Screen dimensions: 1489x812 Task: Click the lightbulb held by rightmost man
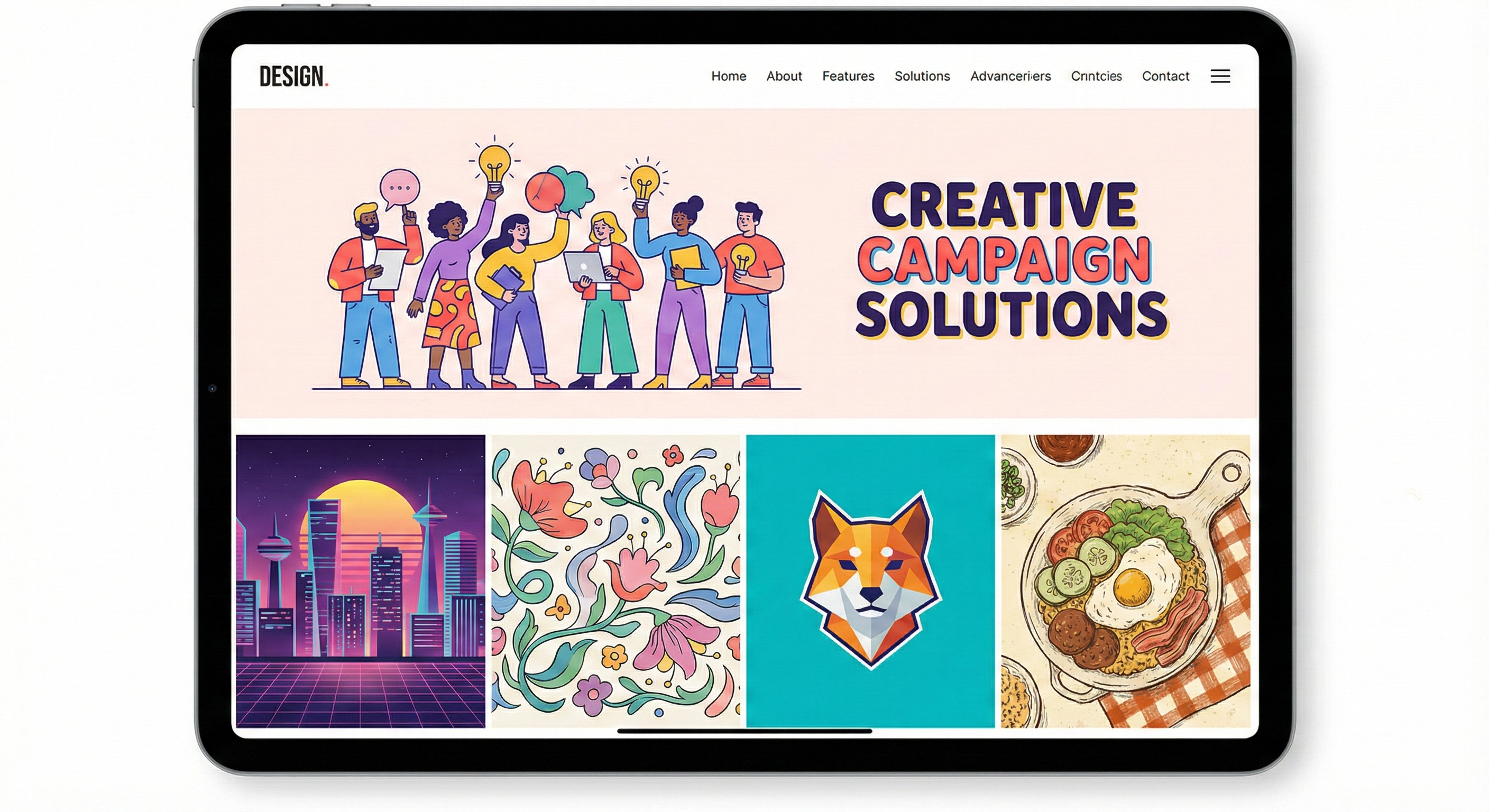tap(742, 259)
